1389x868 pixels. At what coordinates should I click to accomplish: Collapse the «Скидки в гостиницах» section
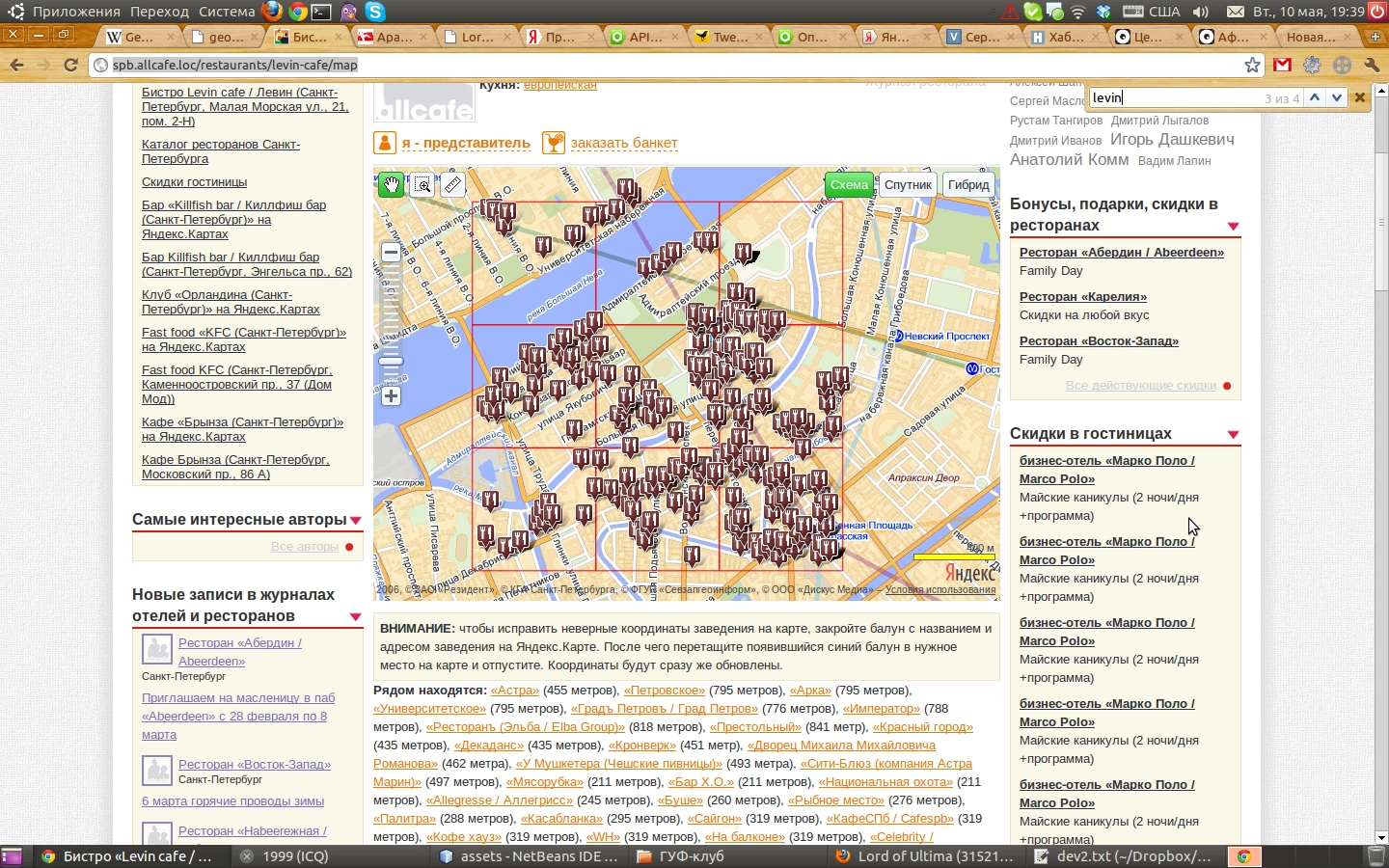(x=1233, y=435)
